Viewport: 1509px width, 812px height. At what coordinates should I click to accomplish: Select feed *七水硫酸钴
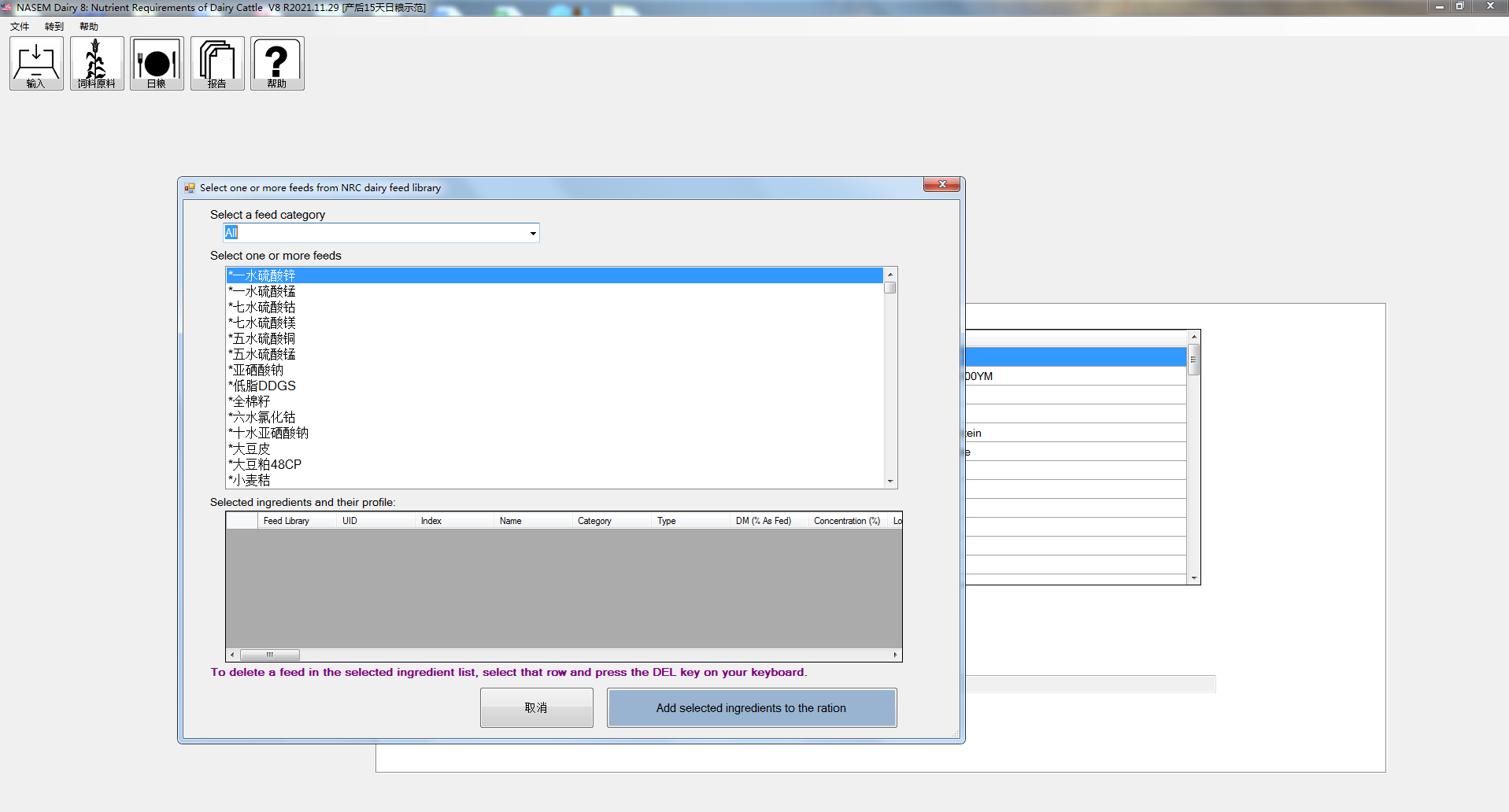point(555,307)
